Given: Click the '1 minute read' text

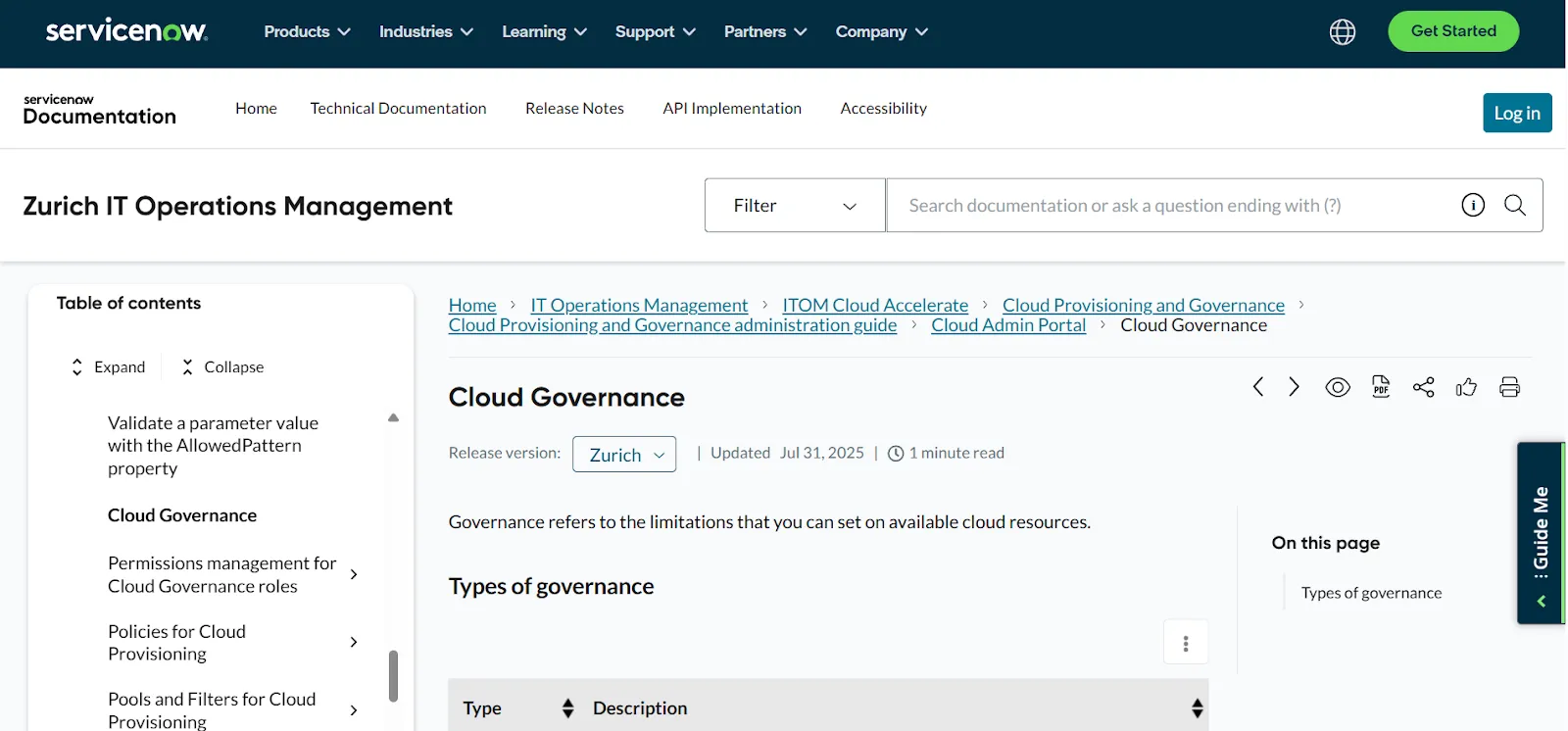Looking at the screenshot, I should coord(956,453).
